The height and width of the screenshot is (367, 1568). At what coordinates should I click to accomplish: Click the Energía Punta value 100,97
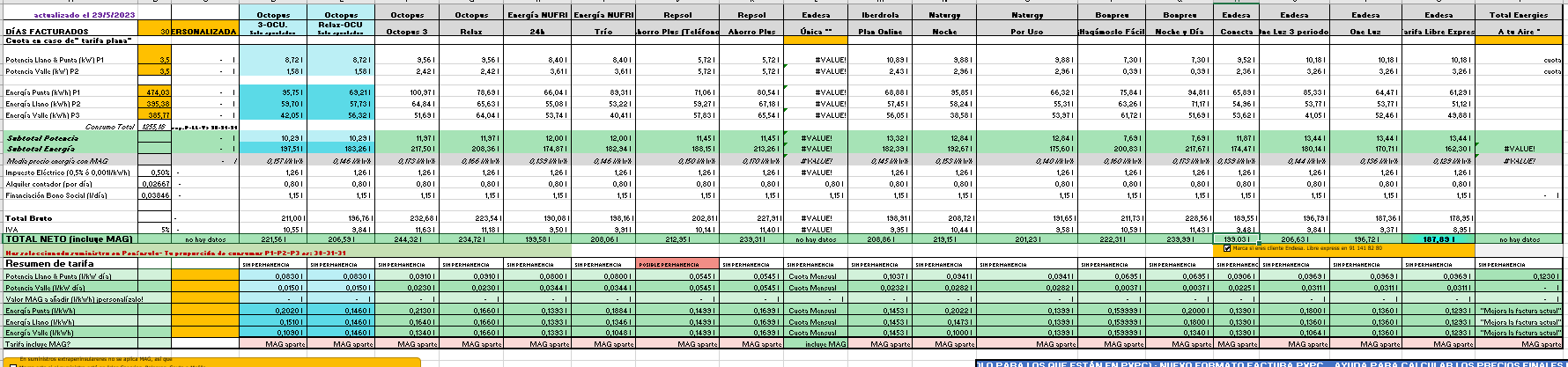tap(407, 92)
